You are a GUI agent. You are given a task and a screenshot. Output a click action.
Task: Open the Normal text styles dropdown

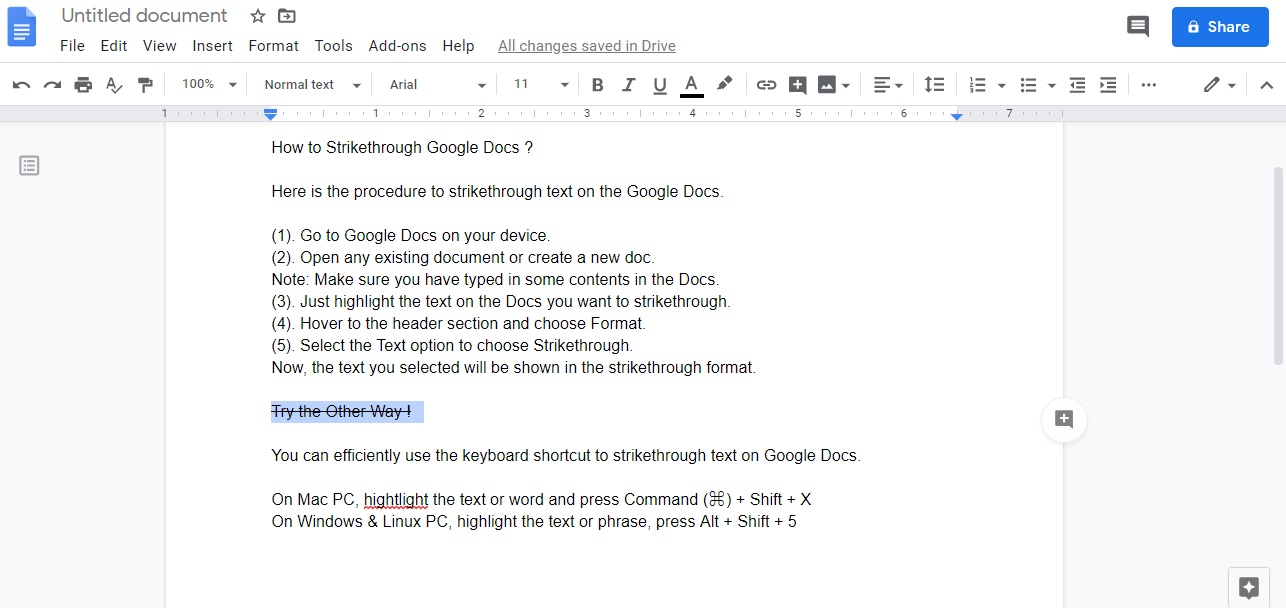point(312,85)
